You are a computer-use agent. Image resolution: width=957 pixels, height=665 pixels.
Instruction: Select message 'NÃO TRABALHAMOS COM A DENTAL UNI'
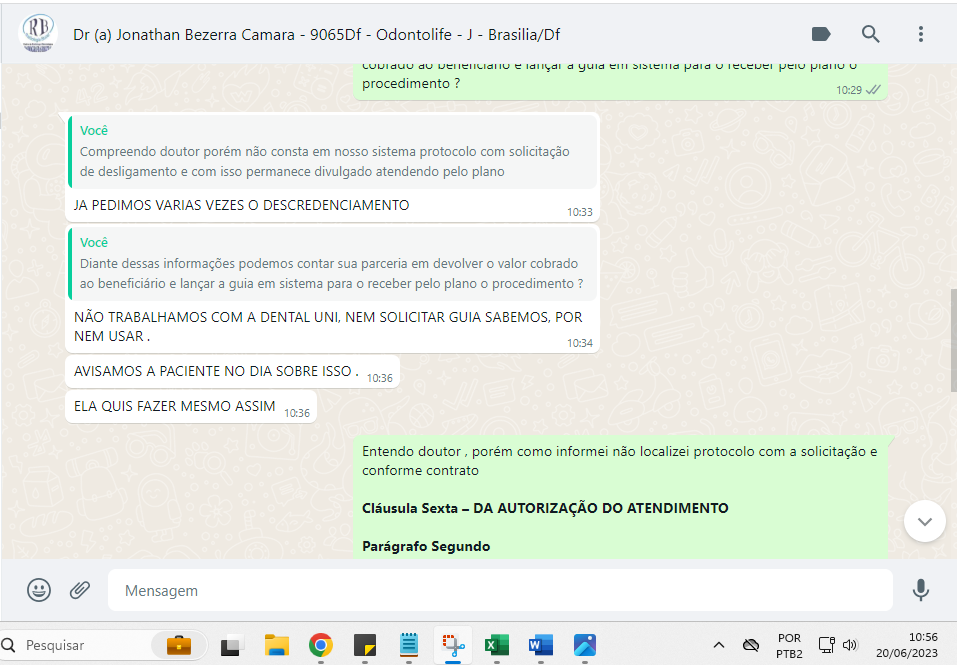pos(328,326)
